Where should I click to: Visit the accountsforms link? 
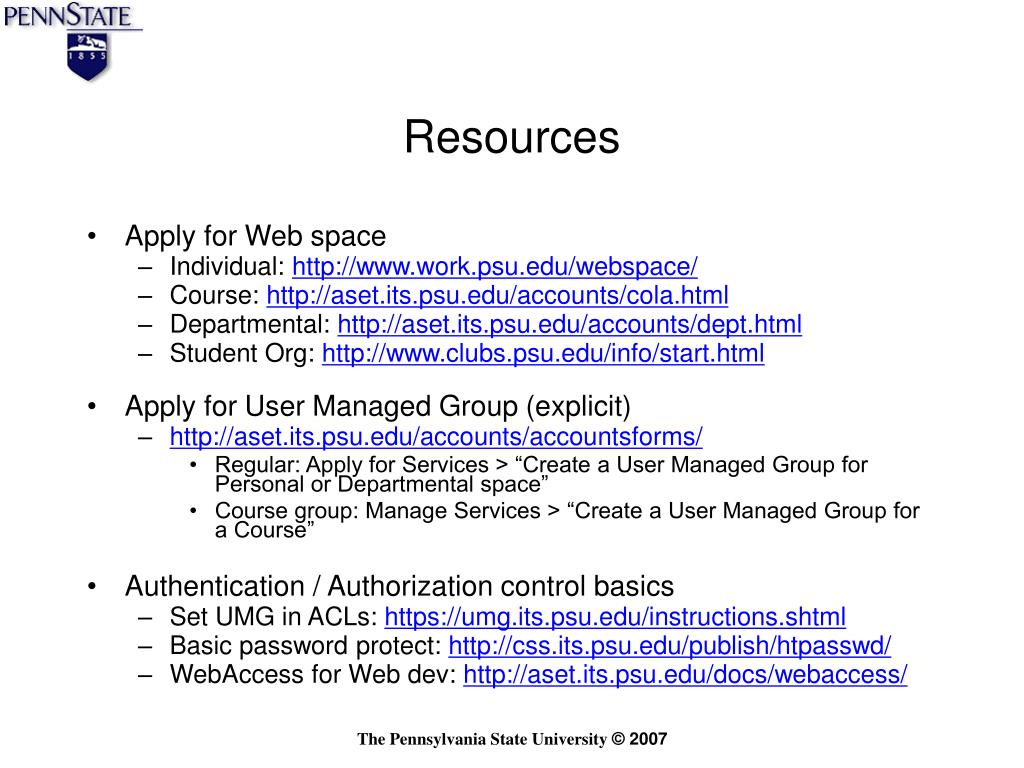436,436
